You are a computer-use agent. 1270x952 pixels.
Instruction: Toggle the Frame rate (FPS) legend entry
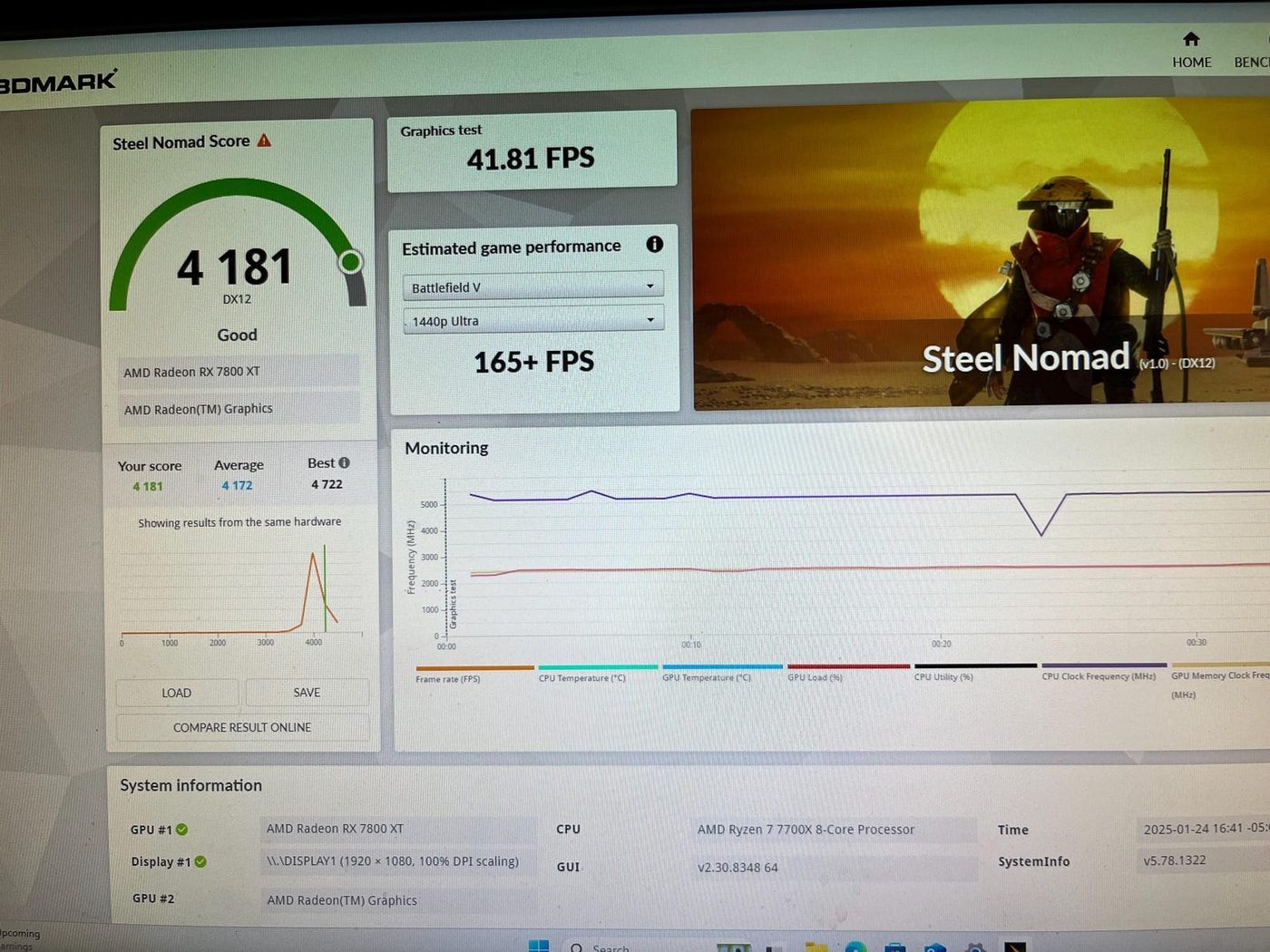[x=474, y=674]
